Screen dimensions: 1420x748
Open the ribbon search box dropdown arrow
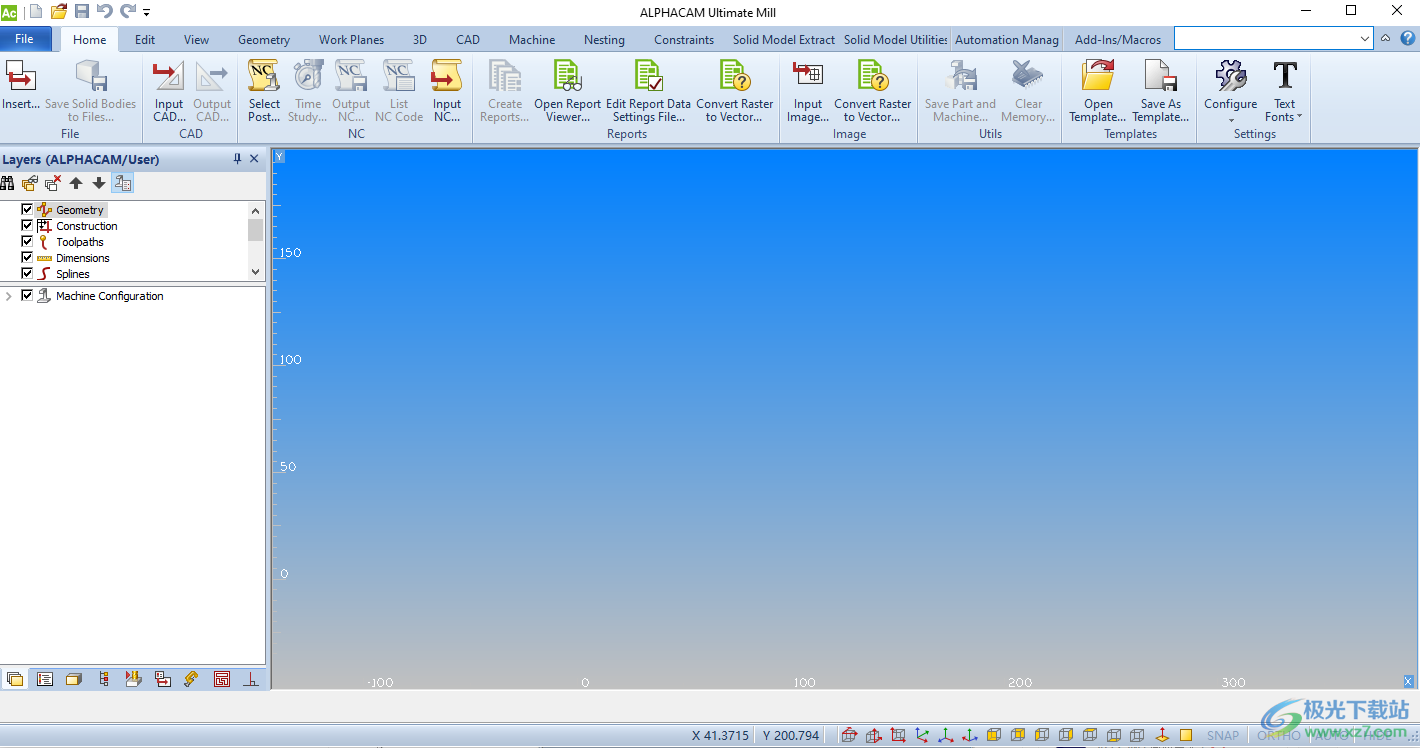click(x=1365, y=39)
